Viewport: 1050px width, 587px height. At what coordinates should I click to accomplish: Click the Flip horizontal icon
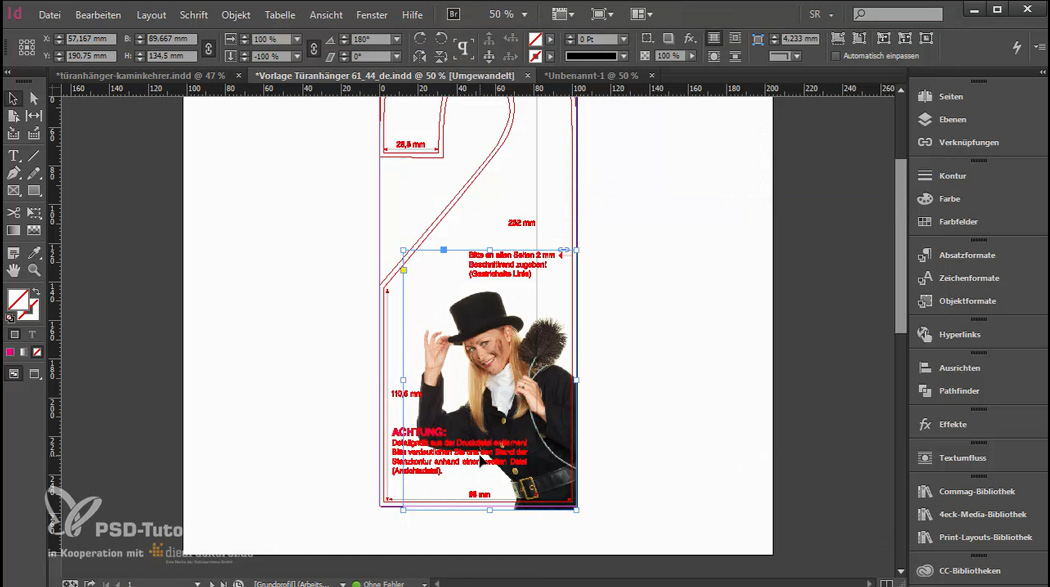tap(420, 56)
